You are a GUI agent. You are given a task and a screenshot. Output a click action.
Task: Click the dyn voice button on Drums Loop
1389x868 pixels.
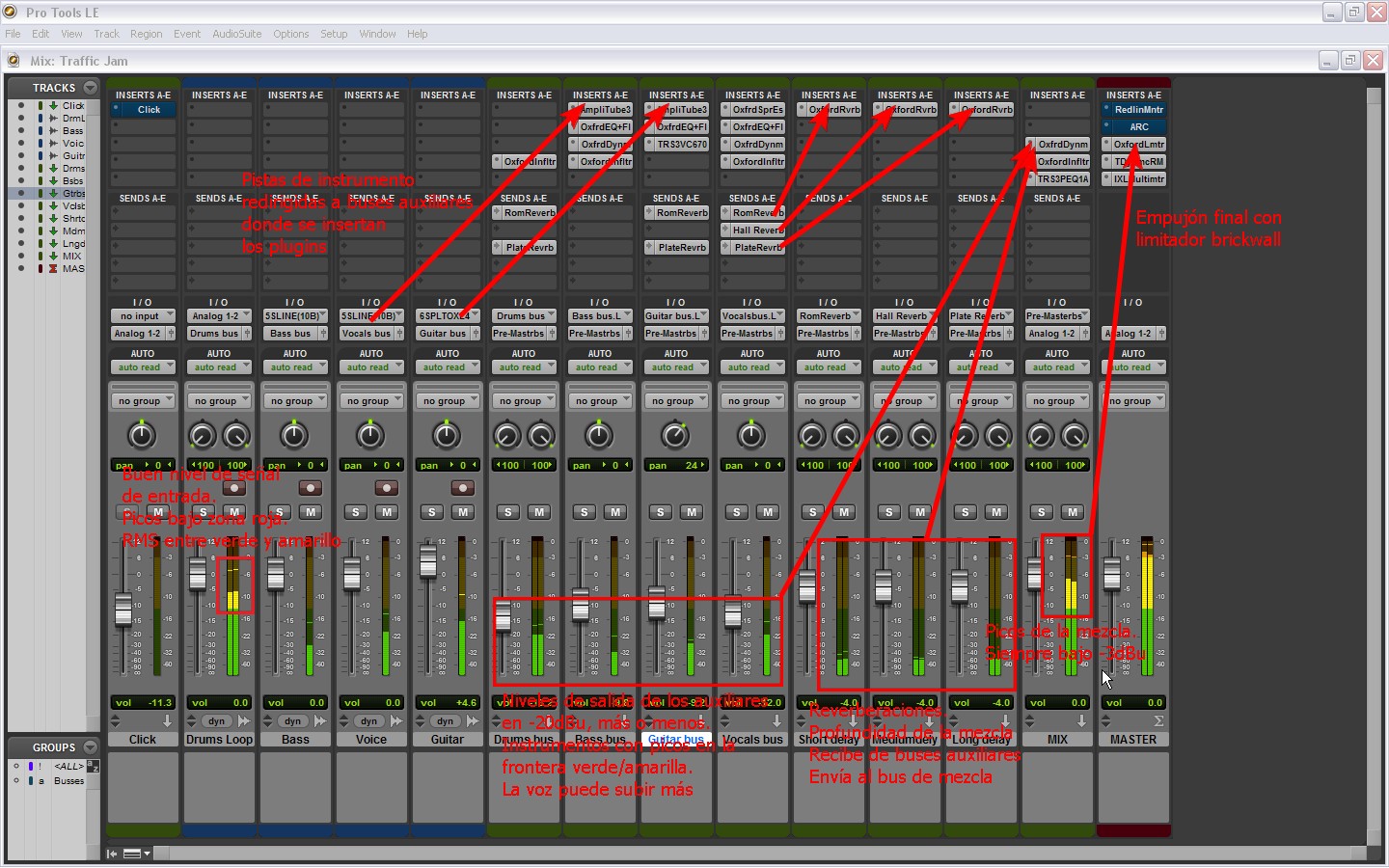click(217, 721)
